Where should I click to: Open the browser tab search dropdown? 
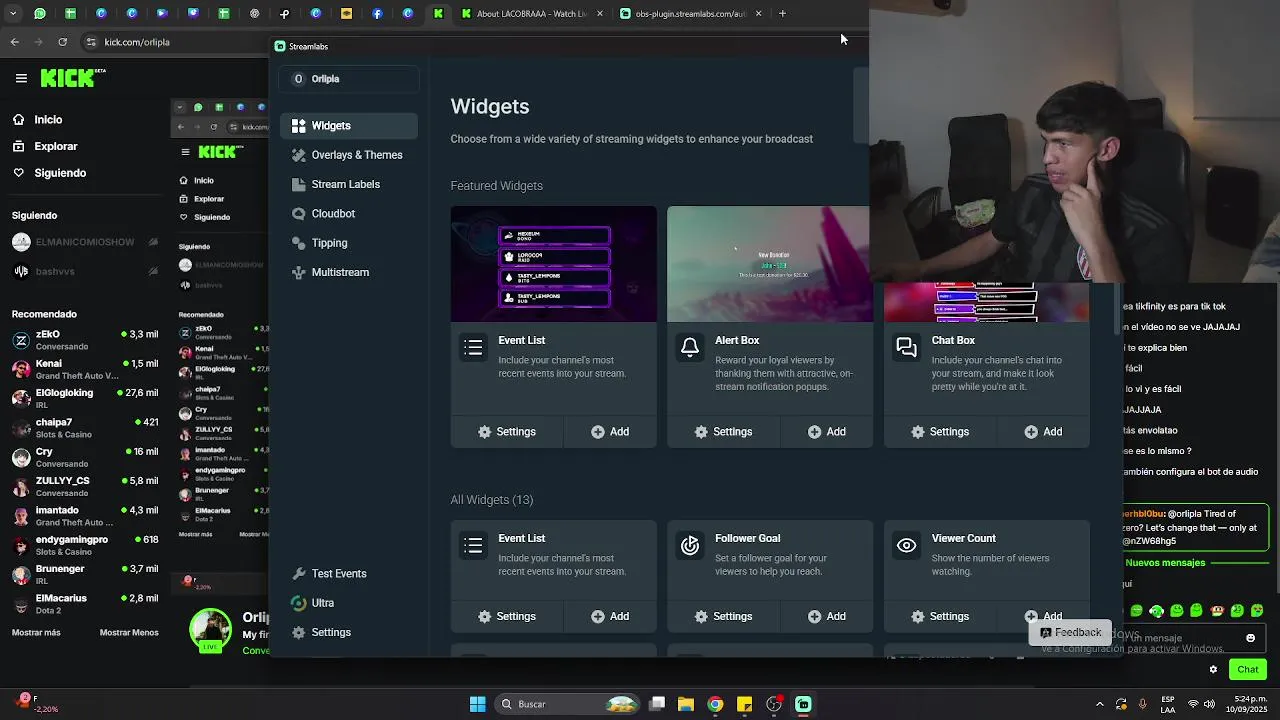tap(13, 14)
